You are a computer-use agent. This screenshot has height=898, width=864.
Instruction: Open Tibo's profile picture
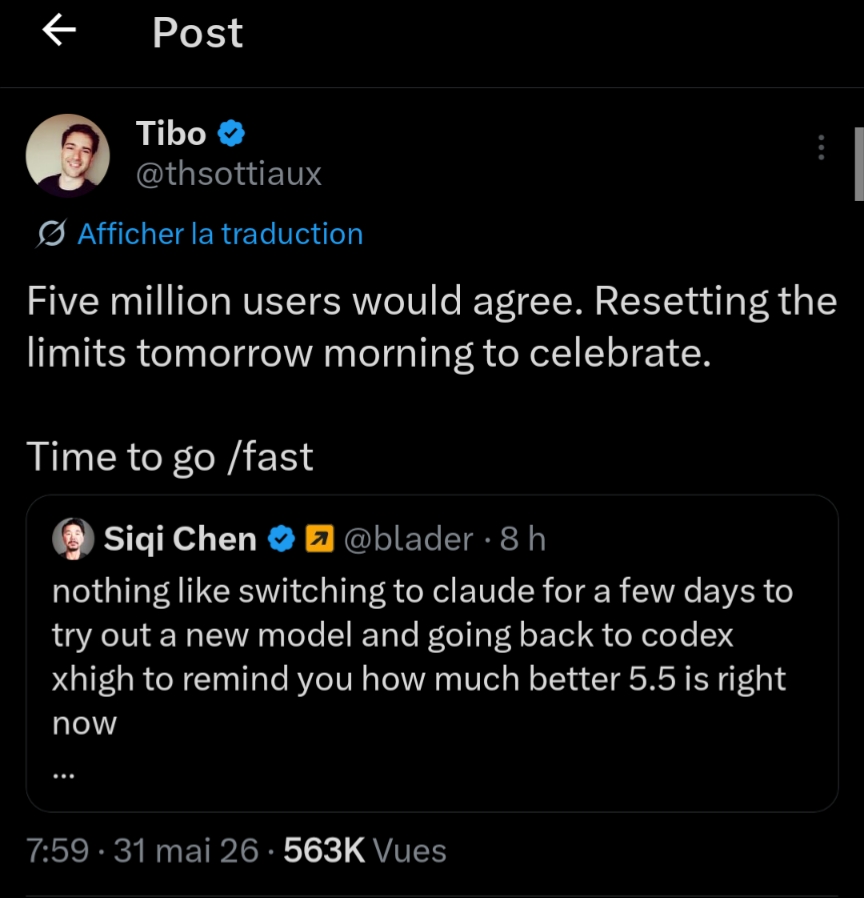[x=68, y=155]
